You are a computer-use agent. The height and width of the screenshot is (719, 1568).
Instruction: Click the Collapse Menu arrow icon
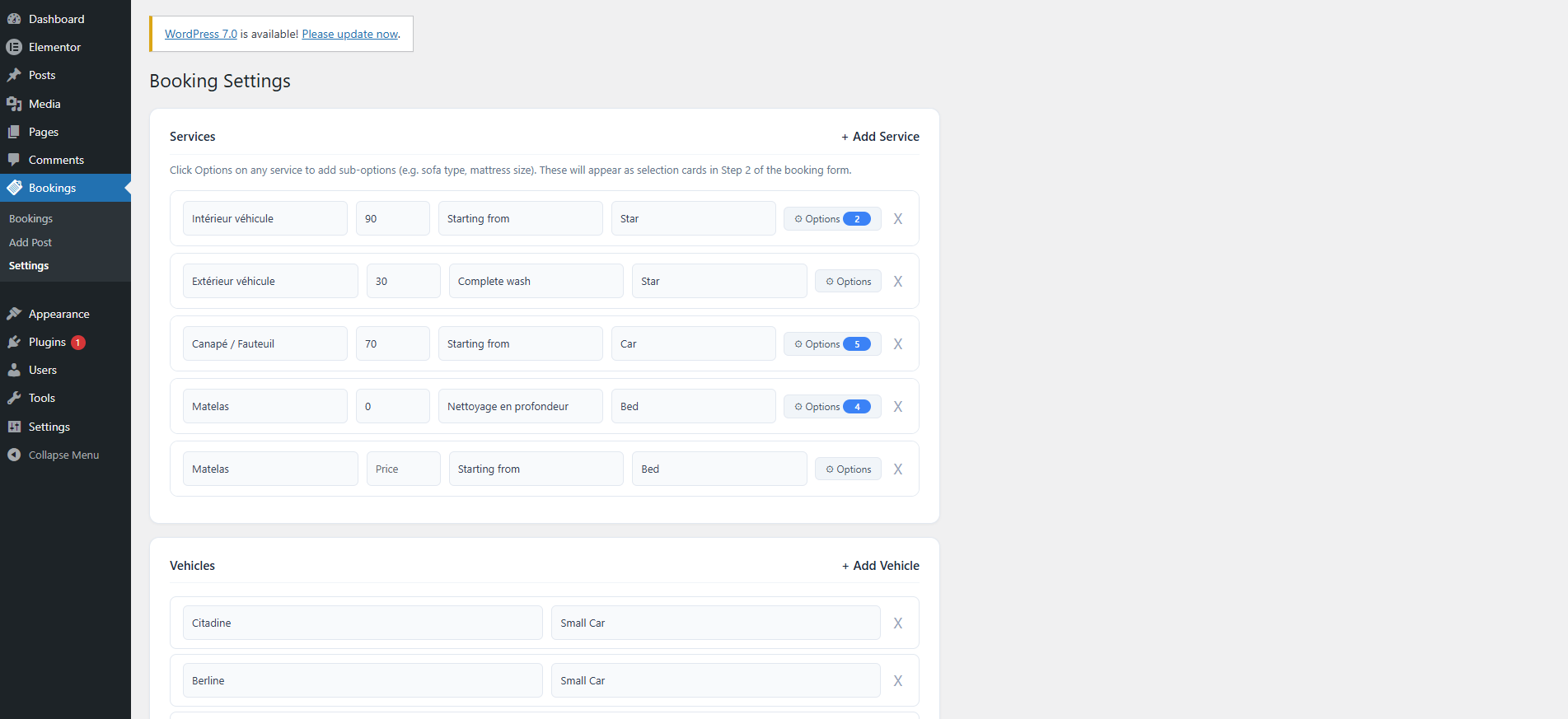coord(14,455)
